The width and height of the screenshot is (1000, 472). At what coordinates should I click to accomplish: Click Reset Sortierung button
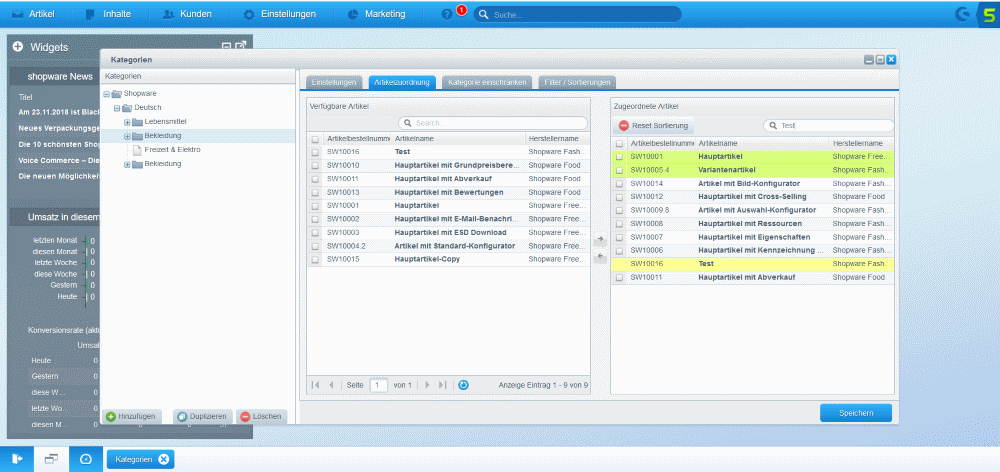pyautogui.click(x=653, y=125)
